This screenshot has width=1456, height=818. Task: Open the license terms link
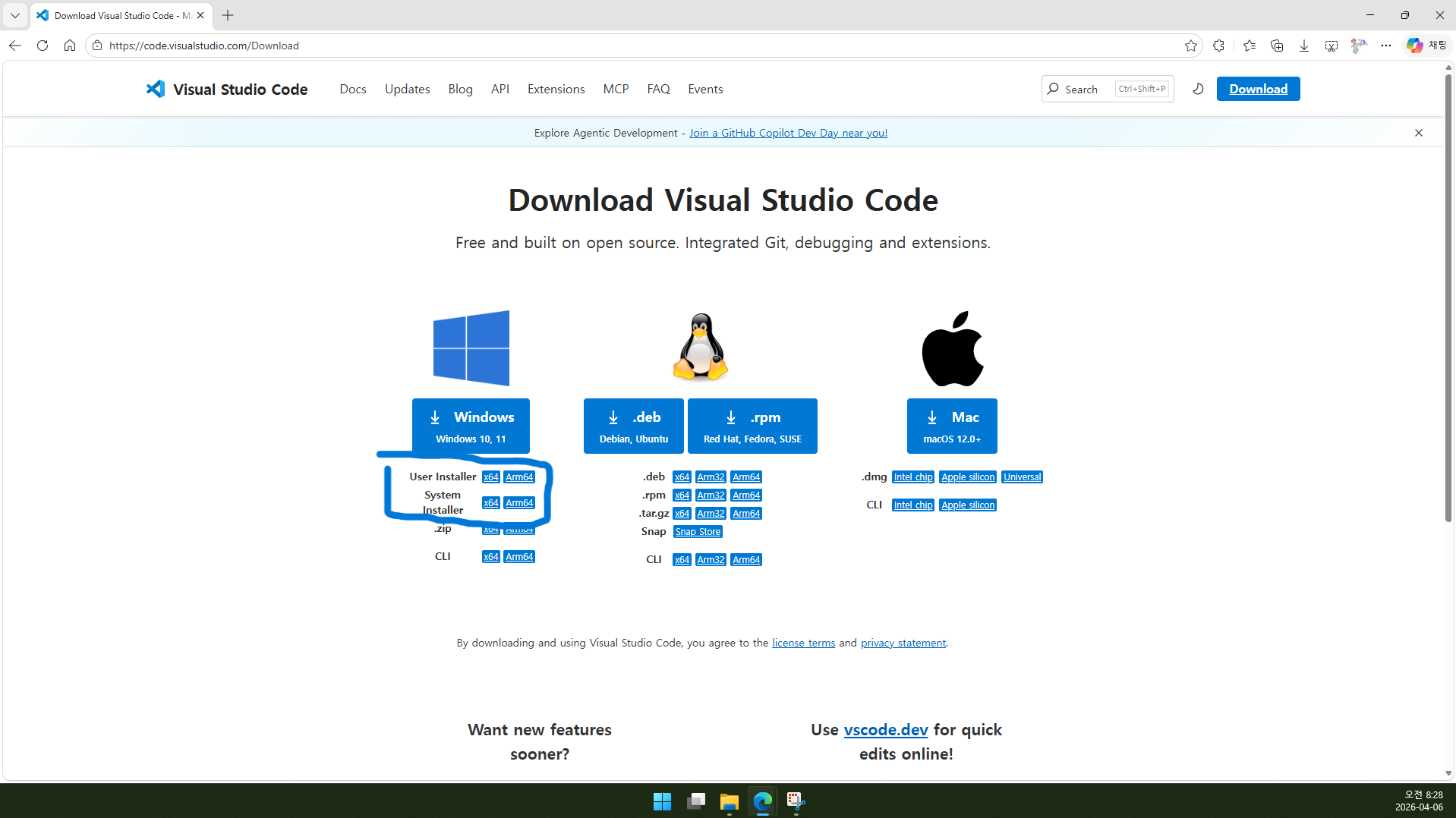[804, 643]
